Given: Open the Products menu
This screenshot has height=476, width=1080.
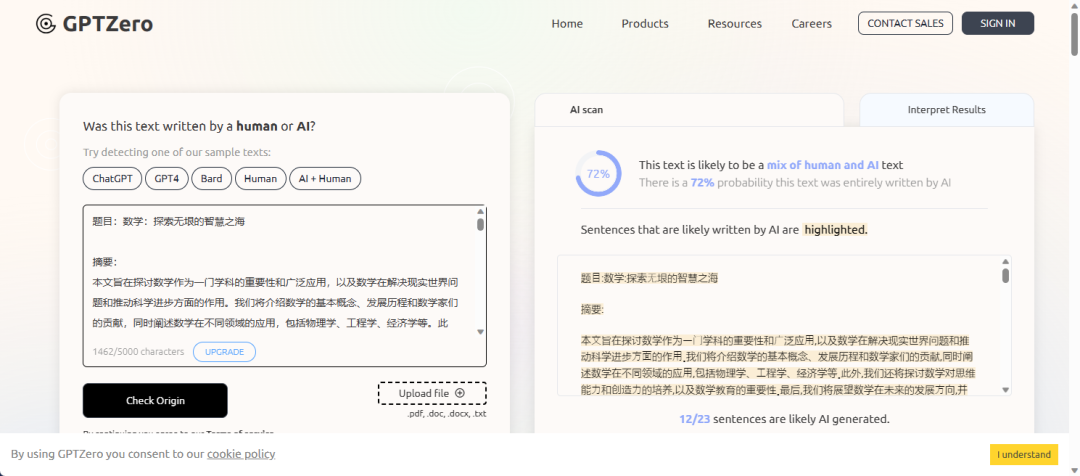Looking at the screenshot, I should pos(645,23).
